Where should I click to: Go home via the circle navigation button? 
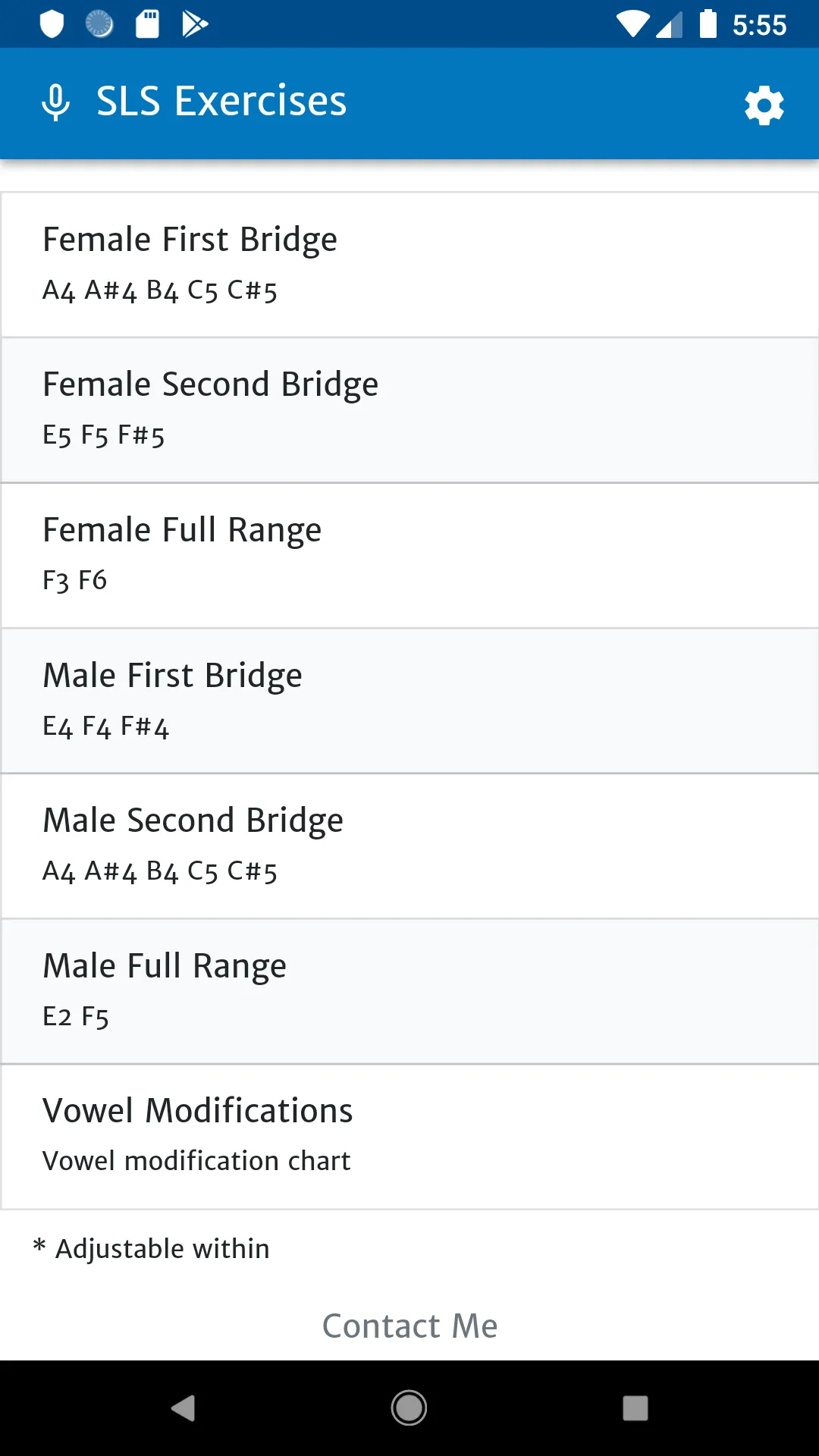[409, 1408]
